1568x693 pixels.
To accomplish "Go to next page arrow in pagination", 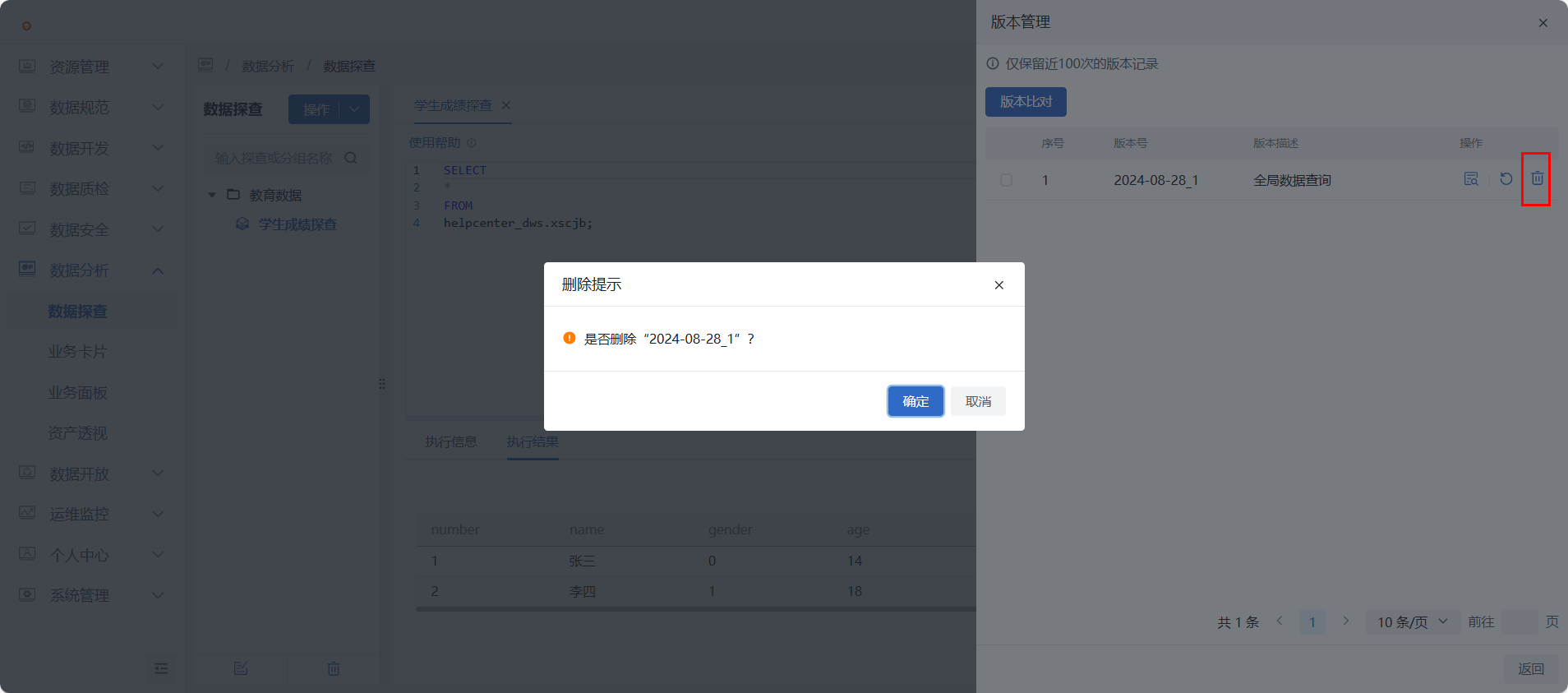I will click(x=1345, y=621).
